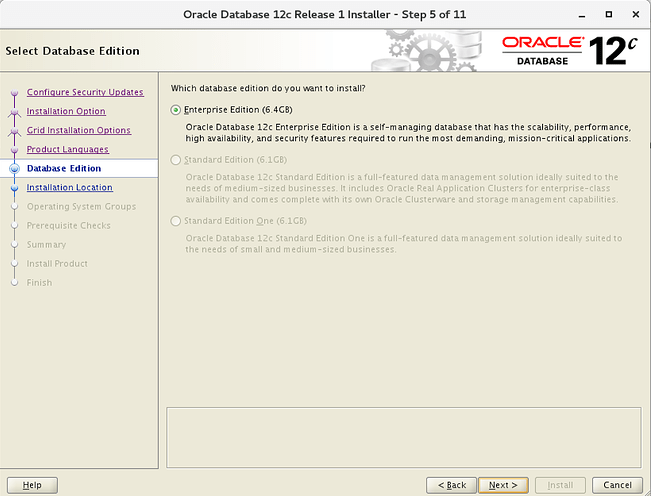Click the Help button
Screen dimensions: 651x496
pos(32,485)
